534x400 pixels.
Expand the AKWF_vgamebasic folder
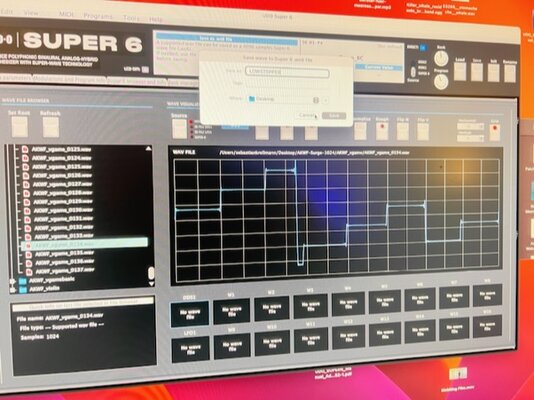13,281
